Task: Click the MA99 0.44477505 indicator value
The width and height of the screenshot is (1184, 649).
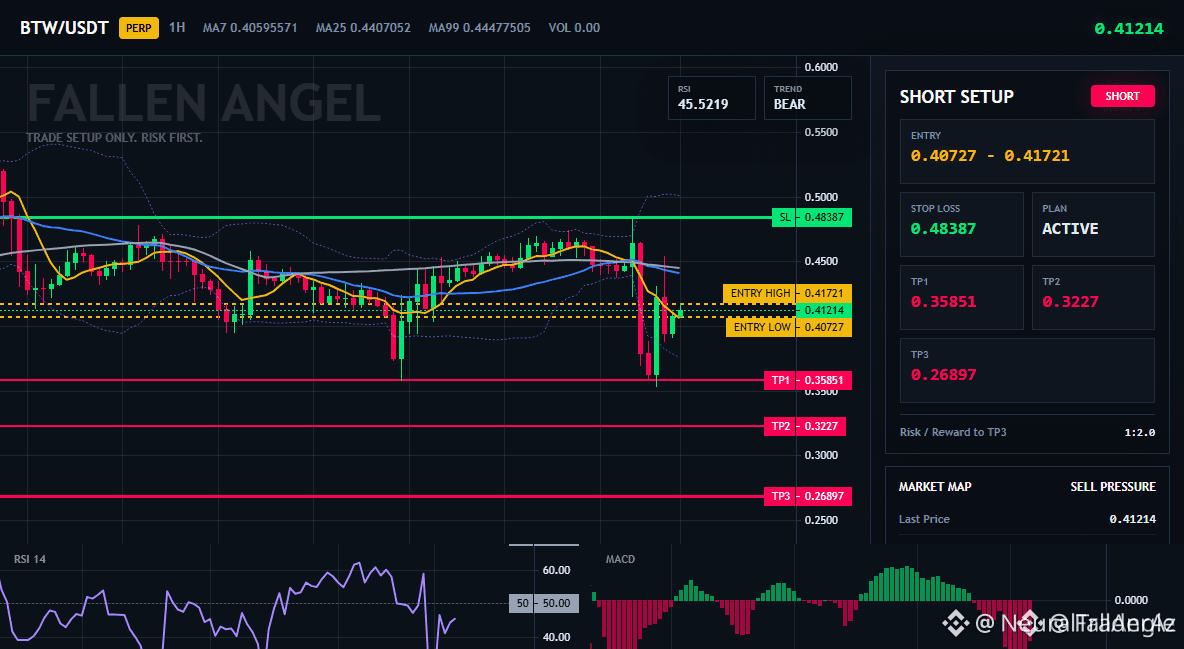Action: point(479,28)
